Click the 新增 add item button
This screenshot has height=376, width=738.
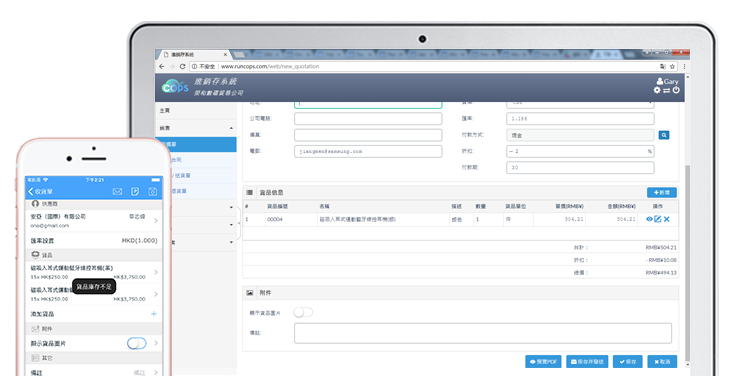662,192
